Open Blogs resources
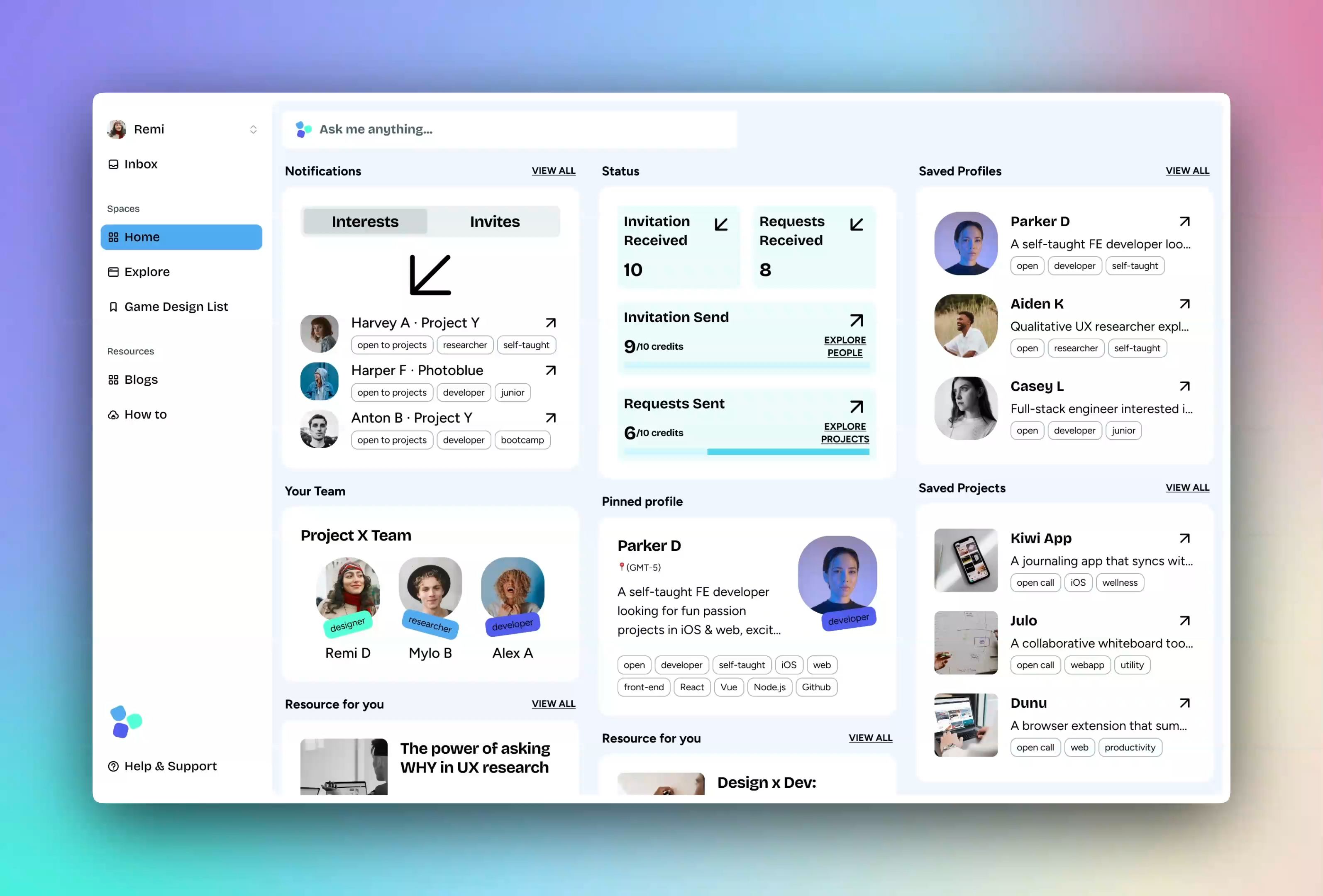 [x=181, y=380]
